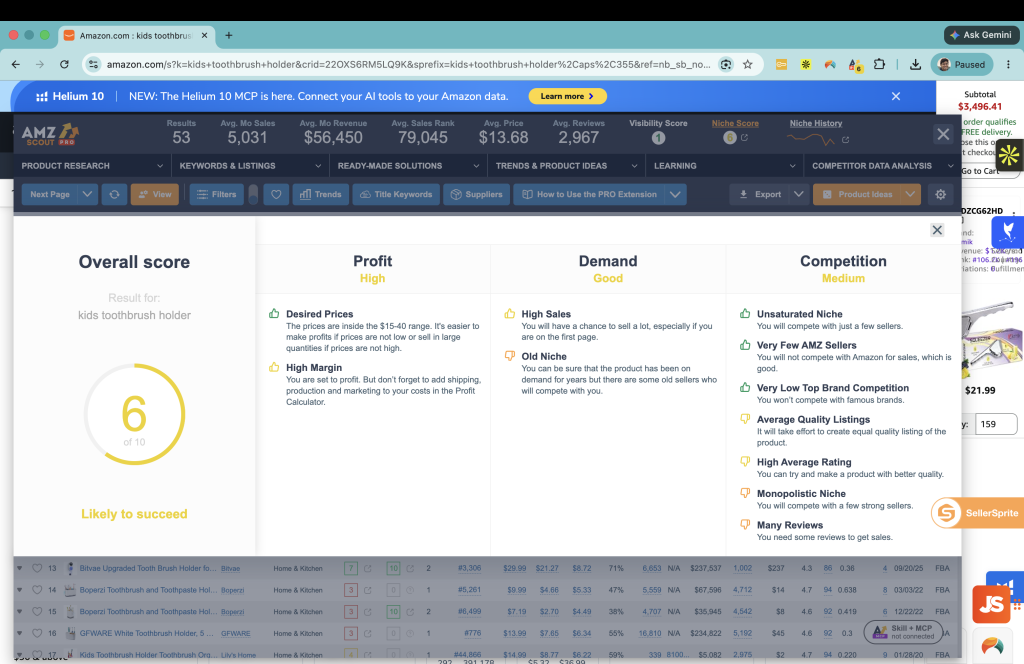This screenshot has width=1024, height=664.
Task: Expand the Export dropdown arrow
Action: (x=798, y=194)
